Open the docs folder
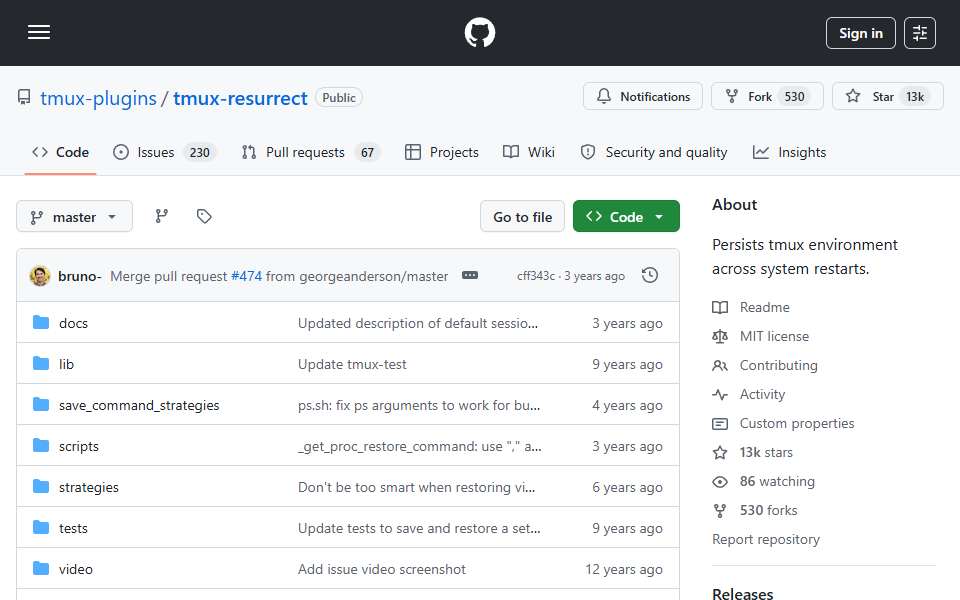Viewport: 960px width, 600px height. (x=73, y=323)
